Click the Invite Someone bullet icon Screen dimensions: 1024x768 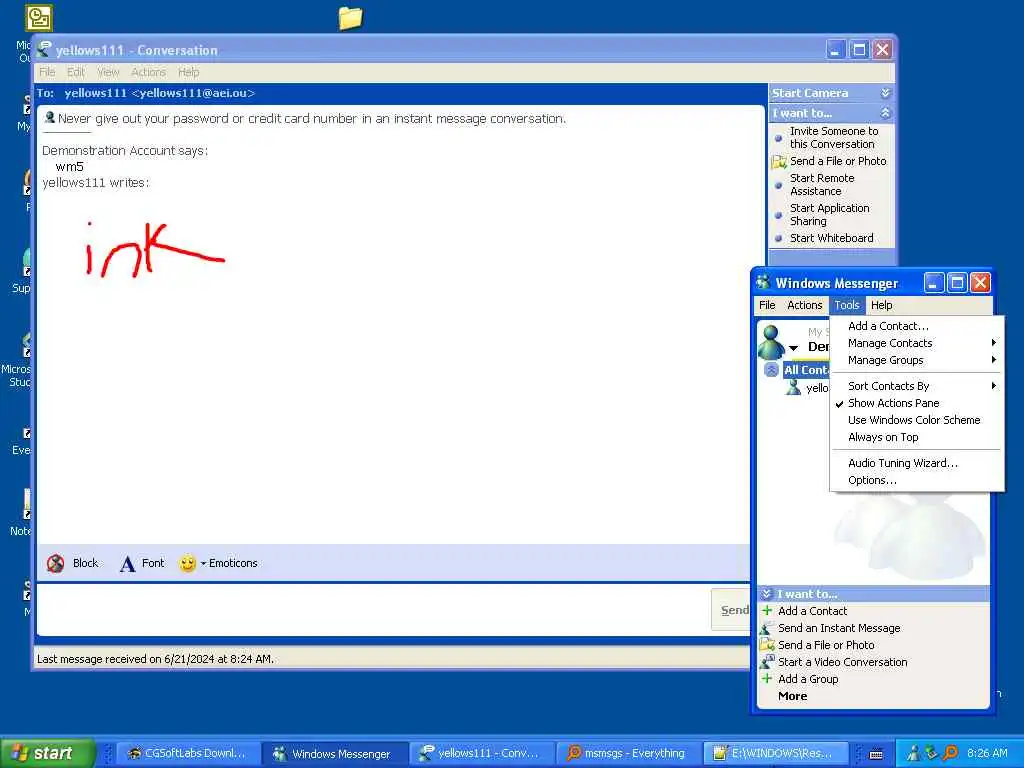tap(778, 138)
